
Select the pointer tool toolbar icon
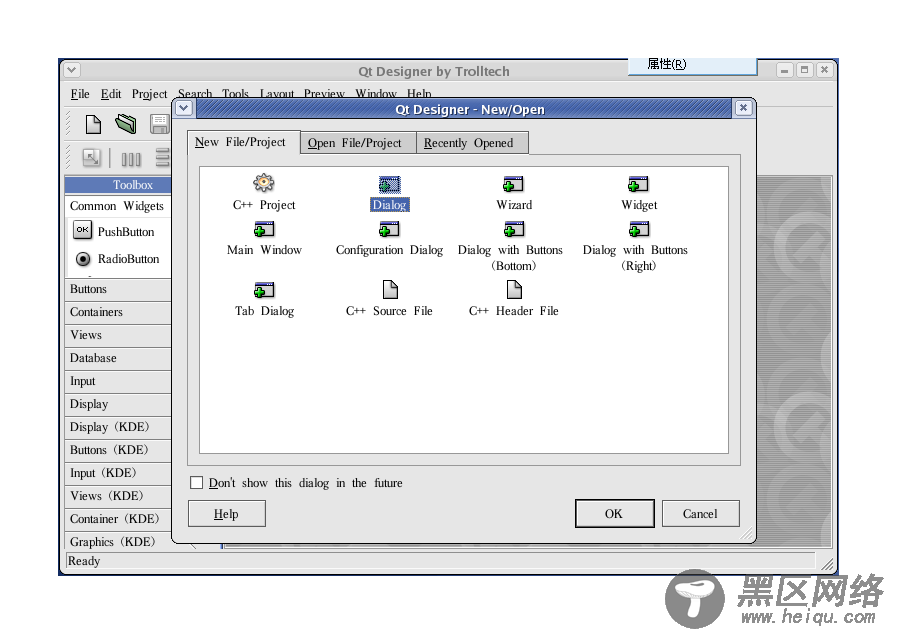[92, 157]
